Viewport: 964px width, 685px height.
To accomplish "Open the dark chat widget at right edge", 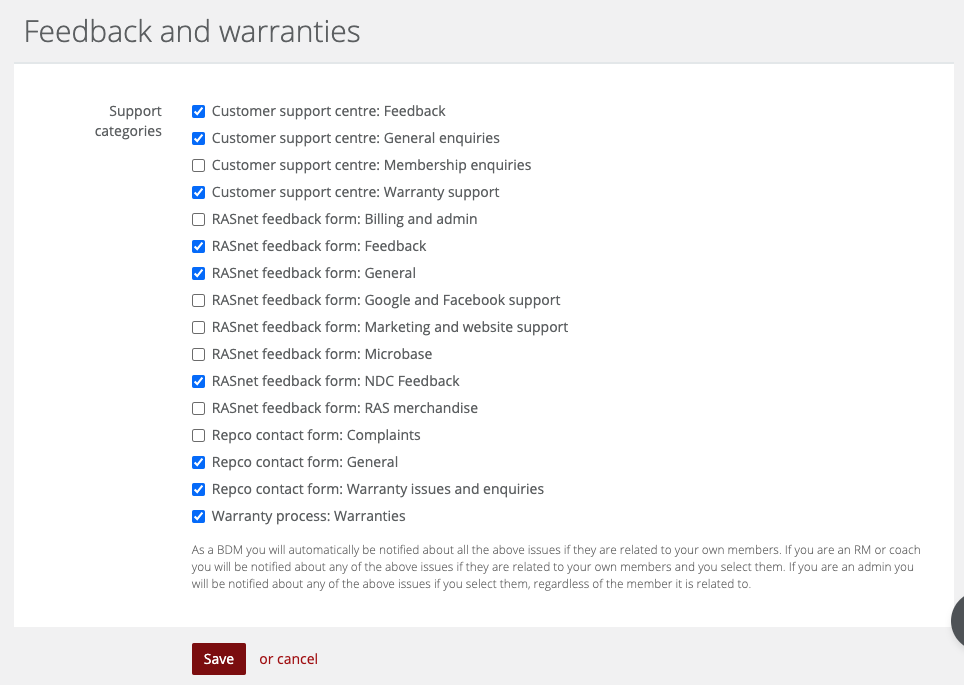I will 957,621.
